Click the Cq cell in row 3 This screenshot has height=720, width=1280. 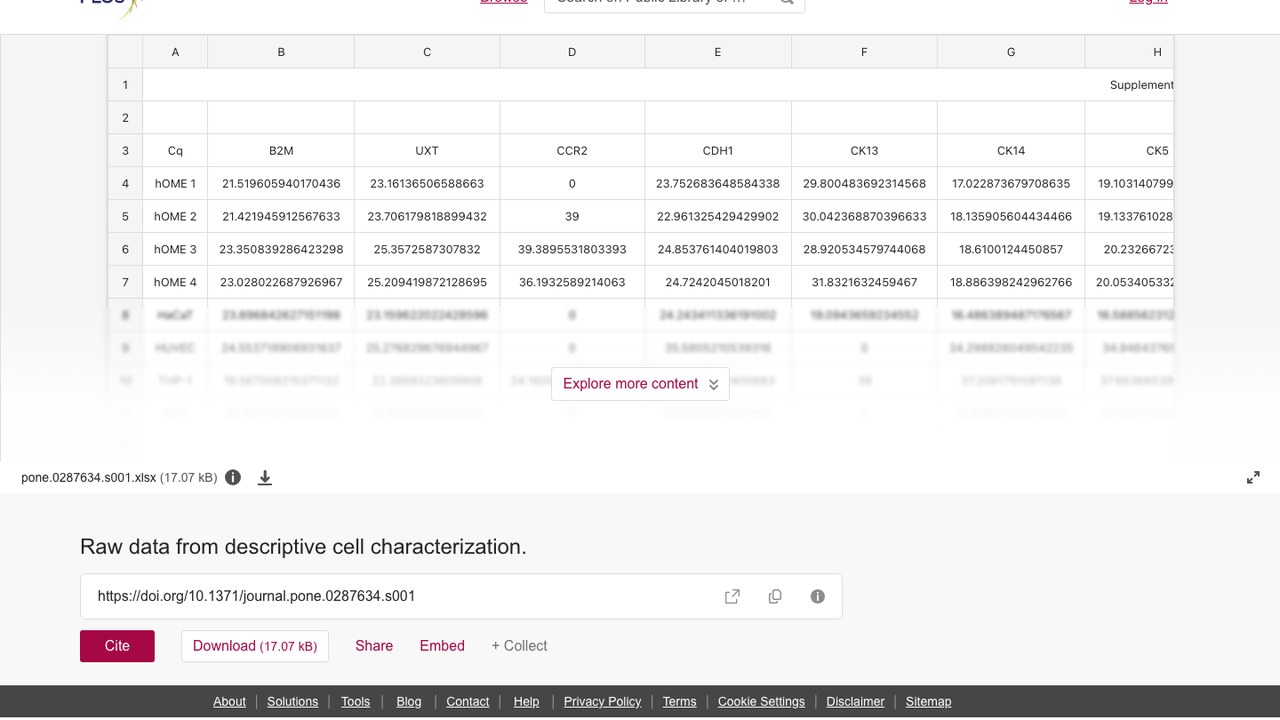tap(175, 151)
